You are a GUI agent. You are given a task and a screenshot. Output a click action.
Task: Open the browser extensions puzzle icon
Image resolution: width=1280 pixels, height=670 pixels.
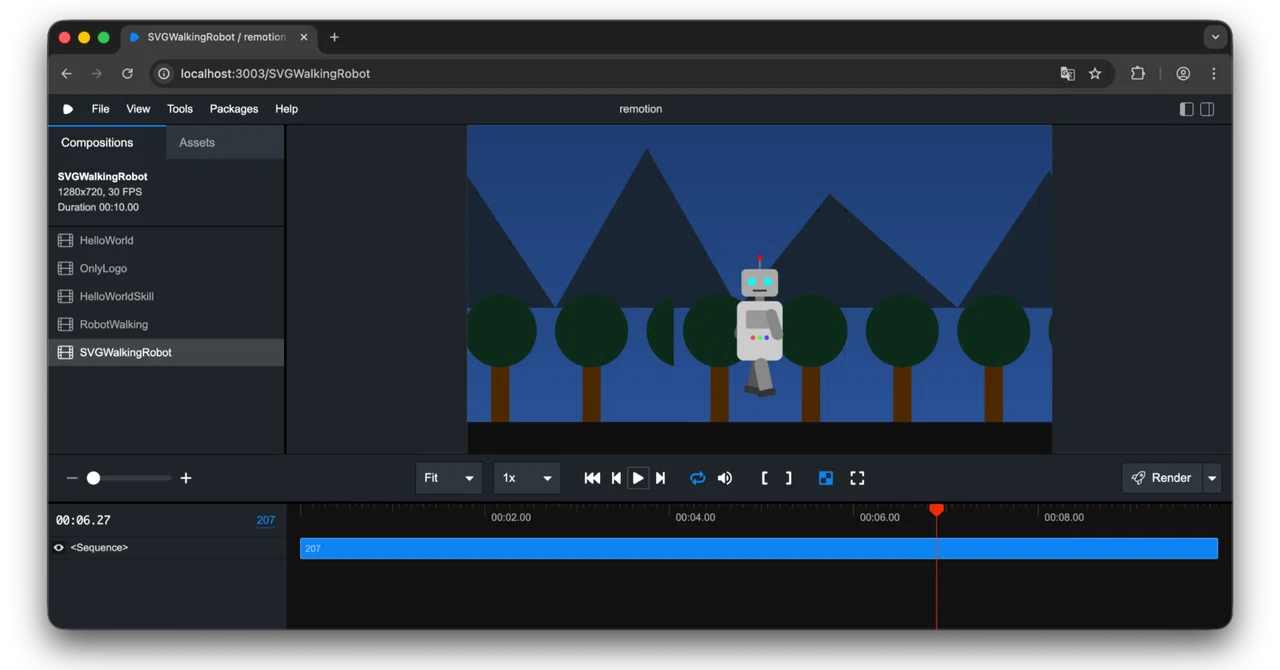pos(1137,73)
